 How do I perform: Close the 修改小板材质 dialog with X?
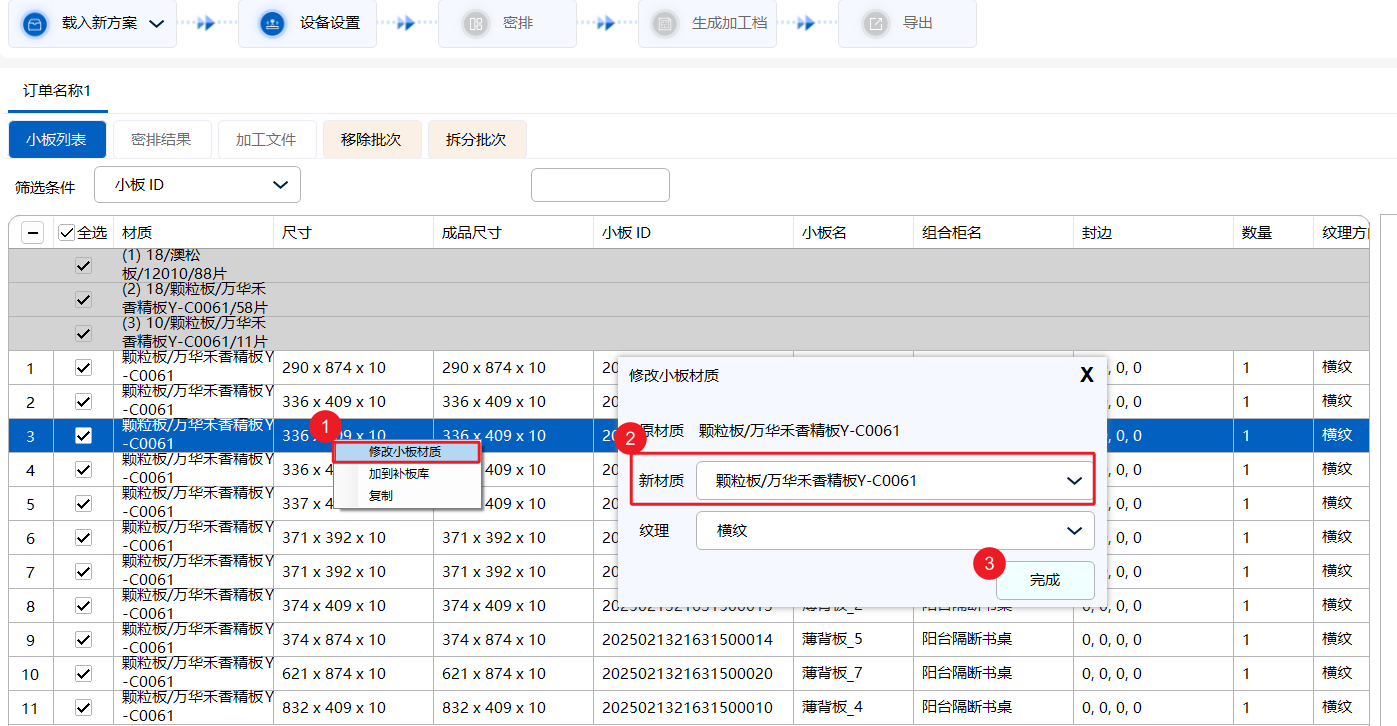coord(1086,375)
